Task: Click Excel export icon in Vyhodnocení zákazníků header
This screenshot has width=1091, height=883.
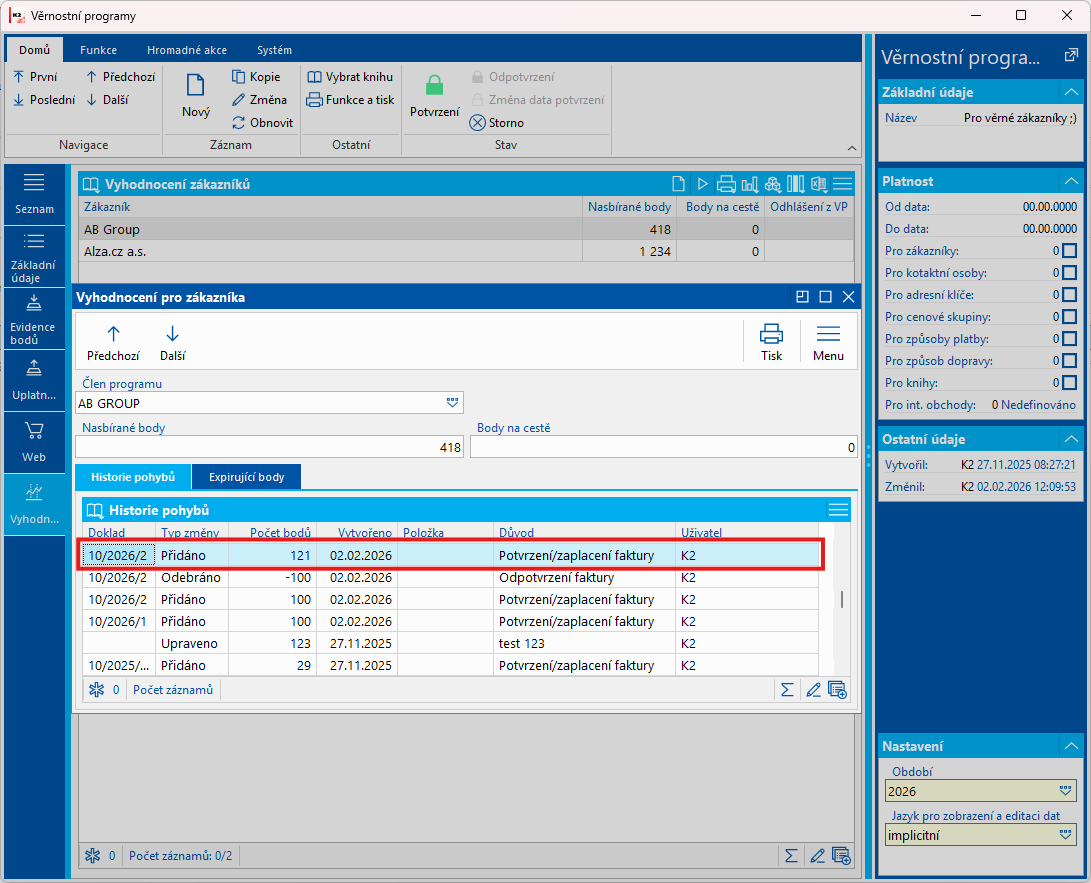Action: click(x=819, y=184)
